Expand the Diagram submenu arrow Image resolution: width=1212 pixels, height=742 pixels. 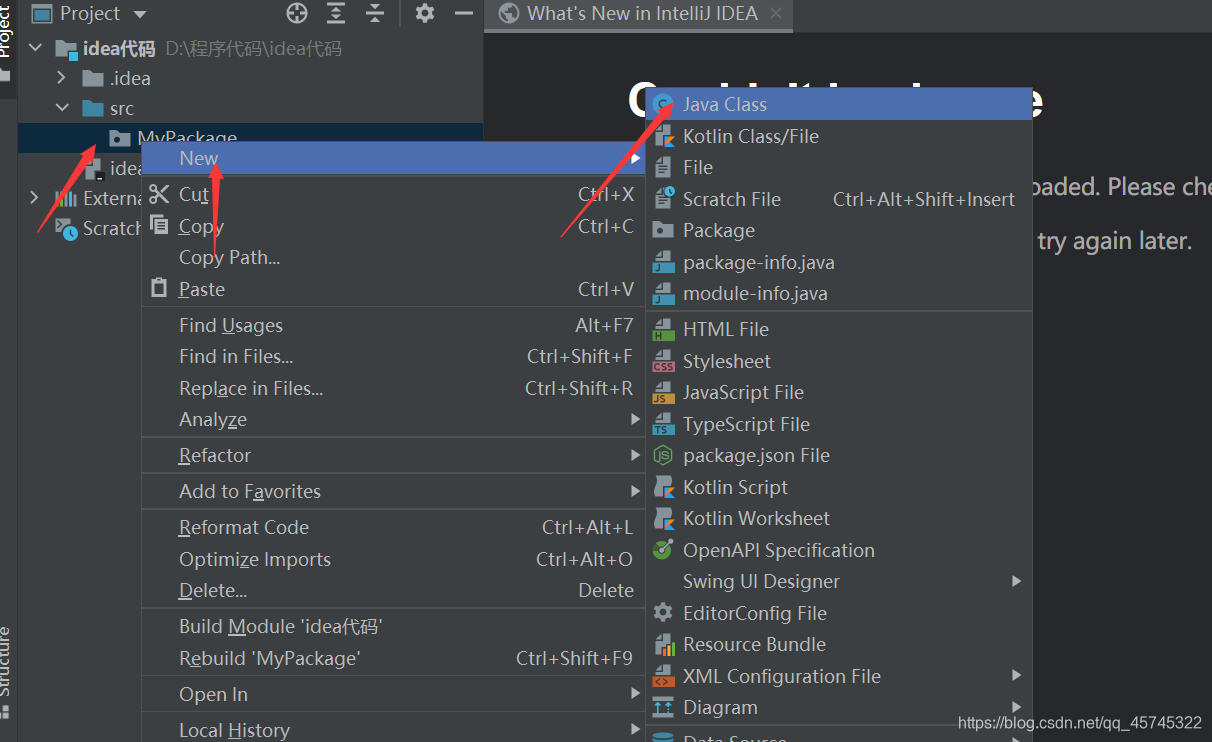(1017, 707)
